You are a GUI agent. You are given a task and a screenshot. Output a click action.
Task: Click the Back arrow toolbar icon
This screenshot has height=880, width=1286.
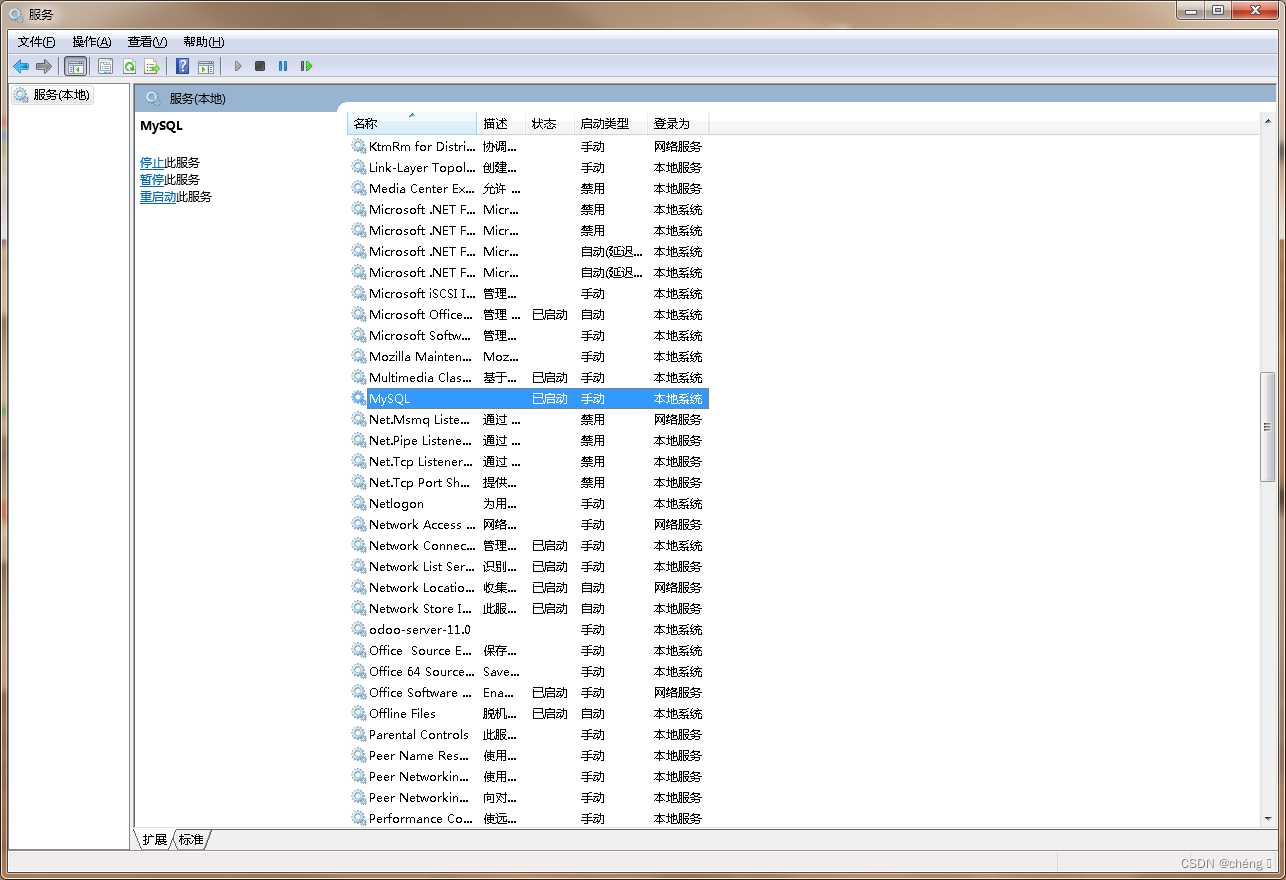(21, 66)
